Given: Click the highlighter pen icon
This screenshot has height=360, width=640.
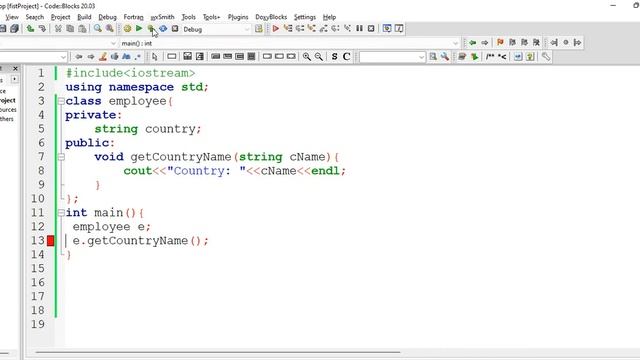Looking at the screenshot, I should point(103,57).
